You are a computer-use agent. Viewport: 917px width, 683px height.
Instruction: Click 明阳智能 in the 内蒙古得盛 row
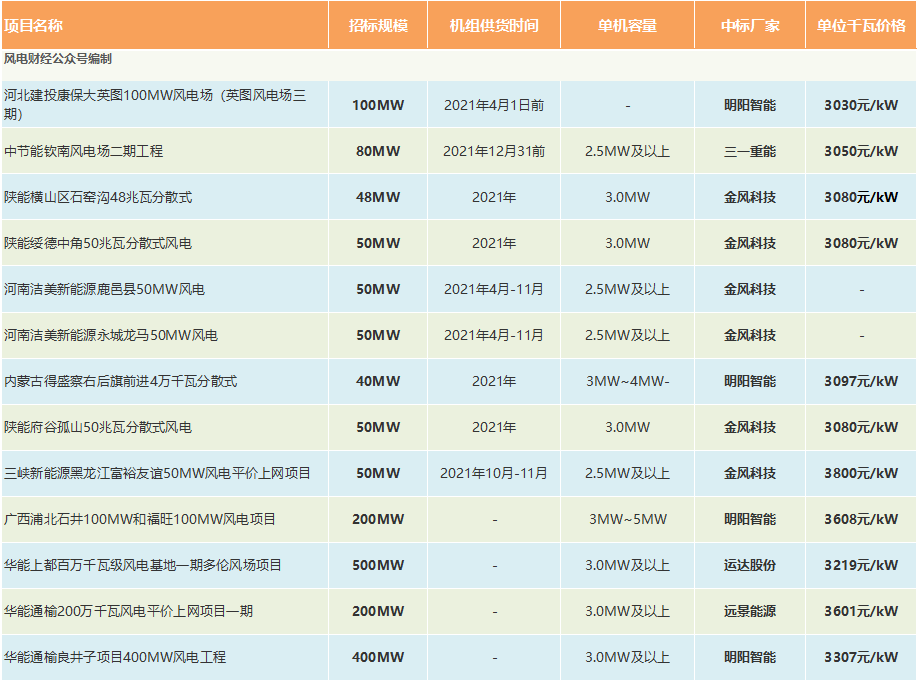[750, 381]
